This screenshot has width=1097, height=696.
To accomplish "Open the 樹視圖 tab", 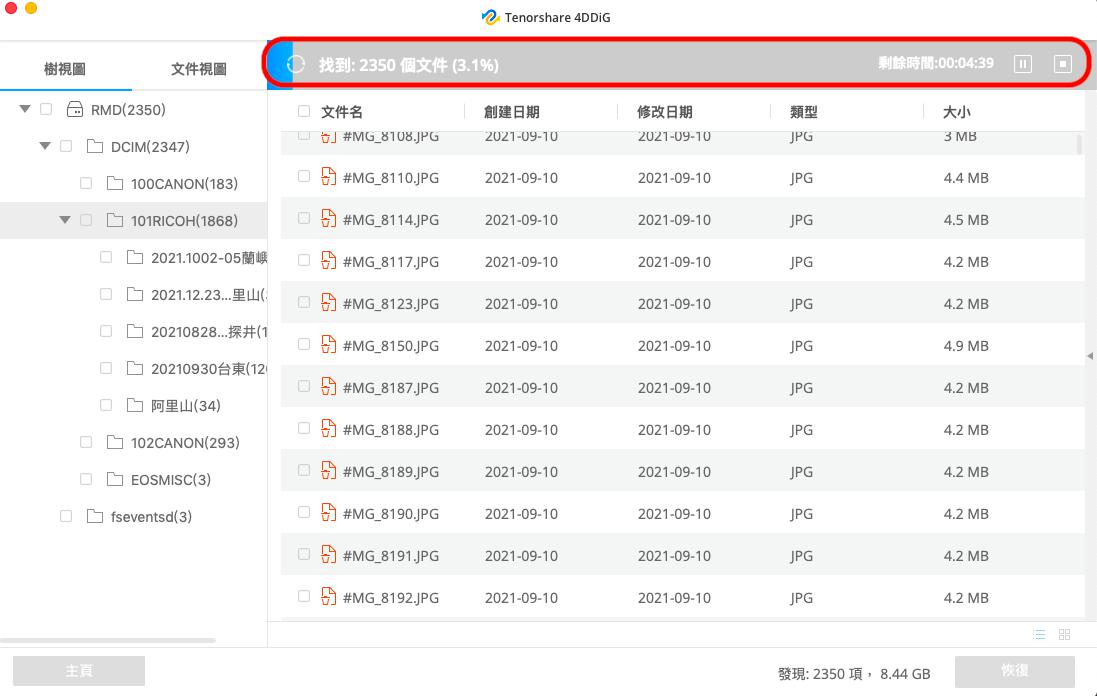I will (65, 69).
